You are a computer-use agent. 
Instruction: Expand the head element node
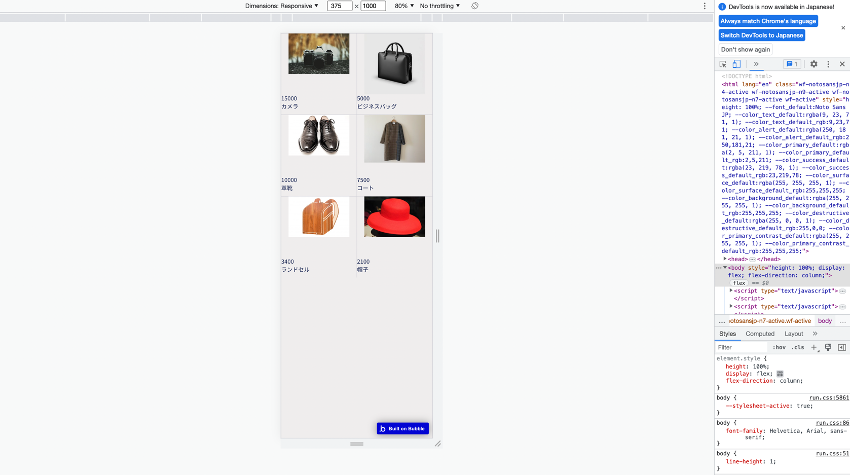(x=726, y=259)
